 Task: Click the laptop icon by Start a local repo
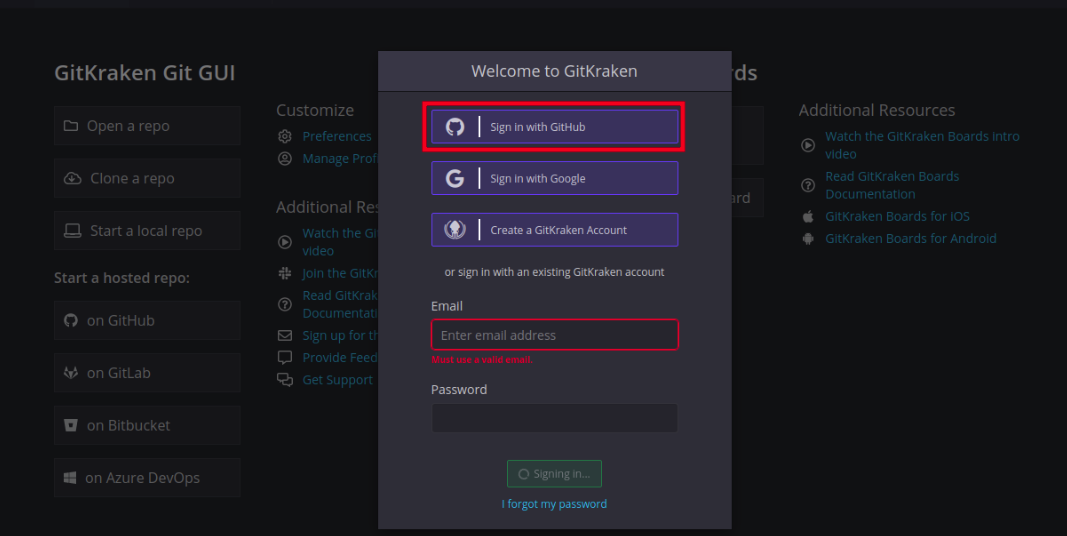pyautogui.click(x=72, y=231)
